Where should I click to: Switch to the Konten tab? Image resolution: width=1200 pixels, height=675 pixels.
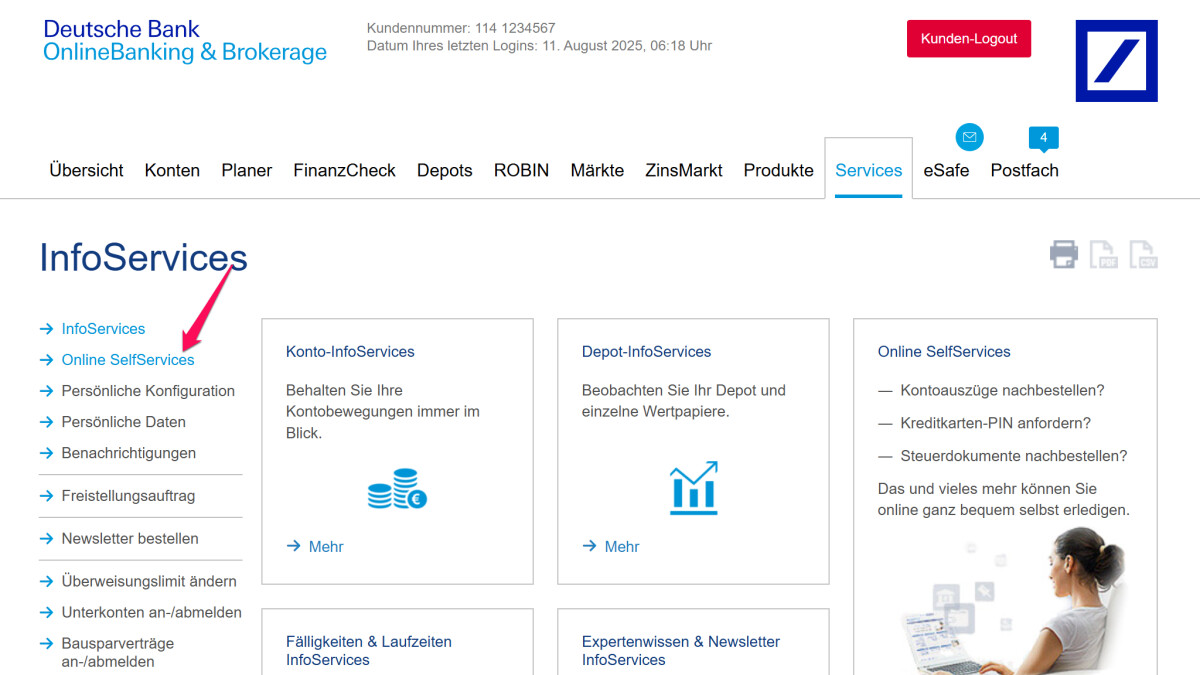171,170
